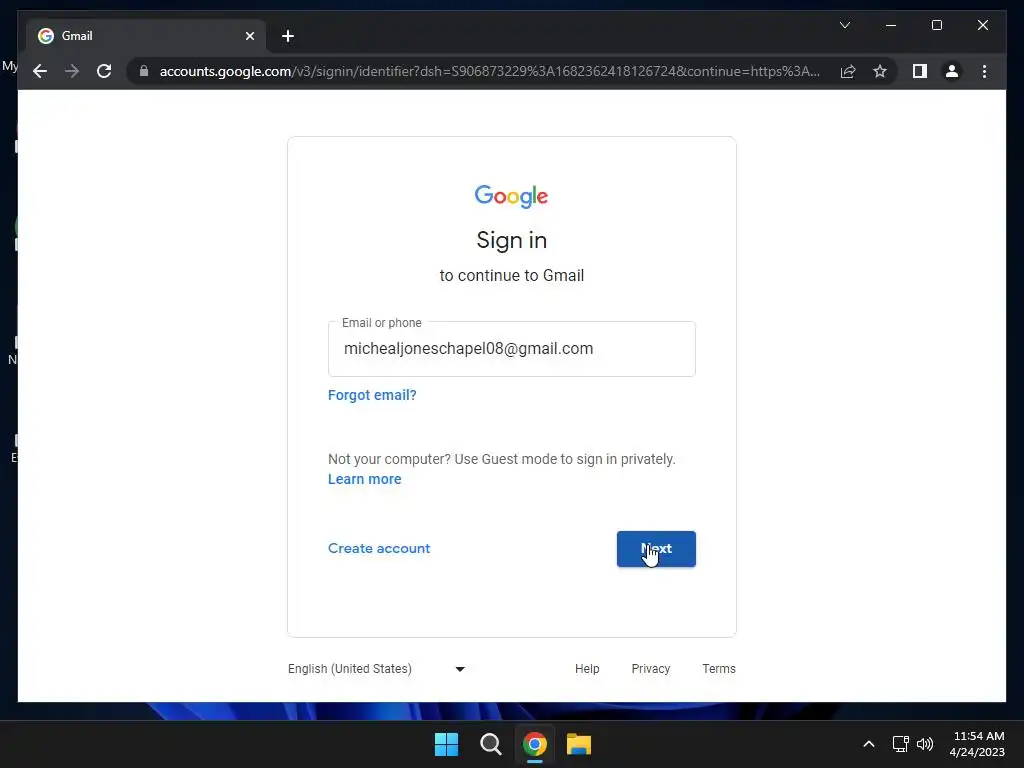Minimize the Chrome window
The image size is (1024, 768).
tap(891, 25)
